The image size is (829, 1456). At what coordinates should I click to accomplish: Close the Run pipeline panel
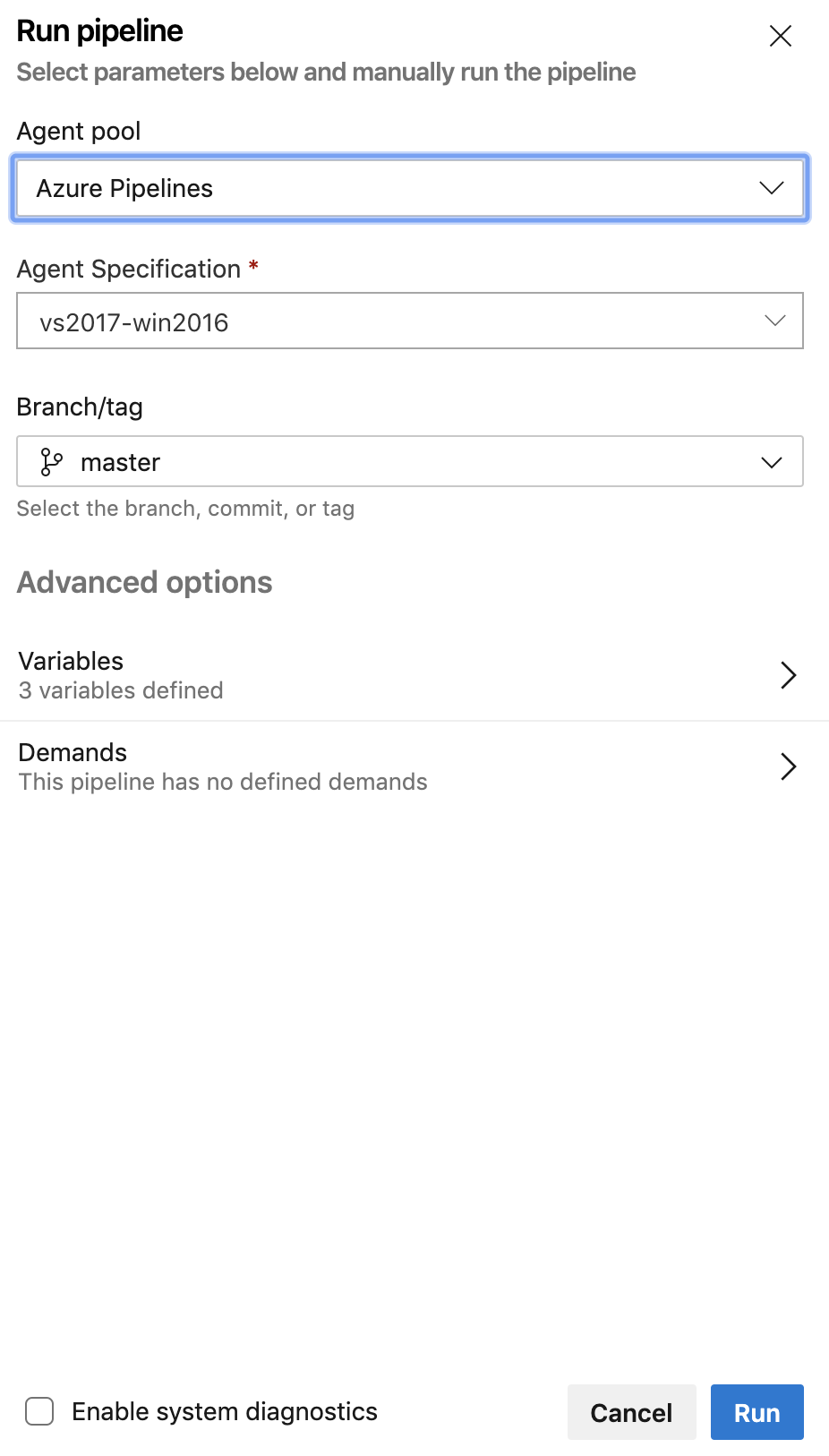pos(780,36)
